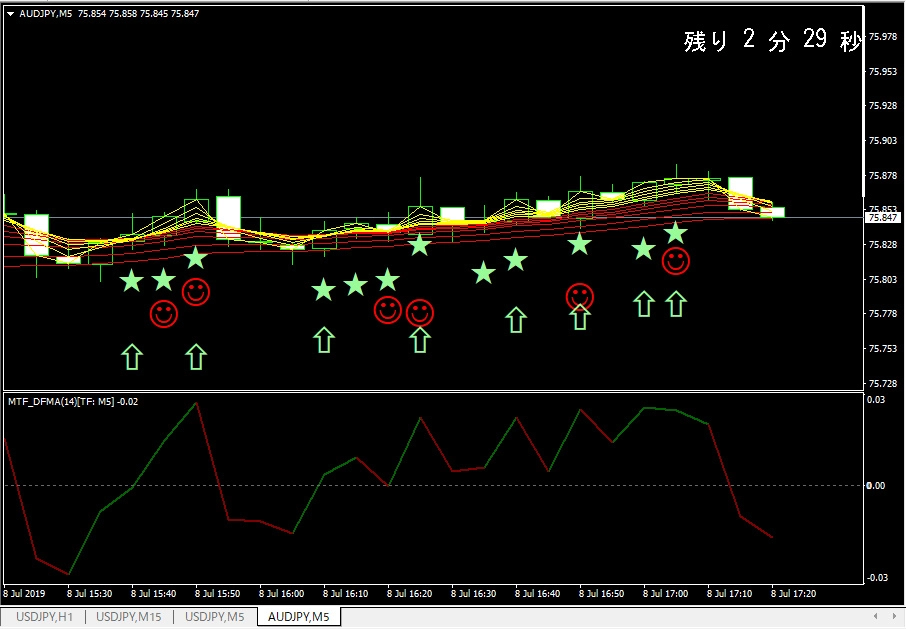The height and width of the screenshot is (629, 906).
Task: Select the rightmost green up-arrow signal marker
Action: click(675, 304)
